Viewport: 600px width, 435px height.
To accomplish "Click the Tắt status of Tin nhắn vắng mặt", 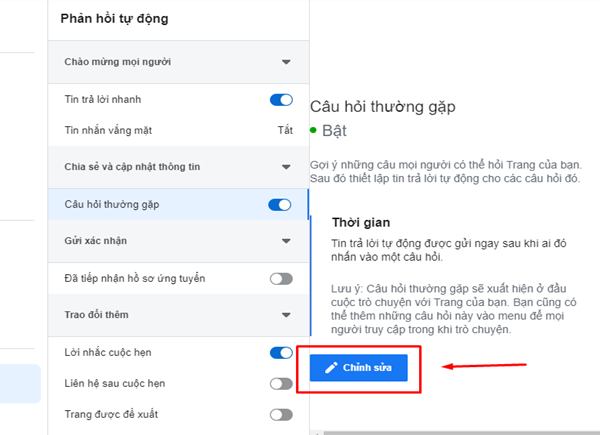I will (285, 130).
